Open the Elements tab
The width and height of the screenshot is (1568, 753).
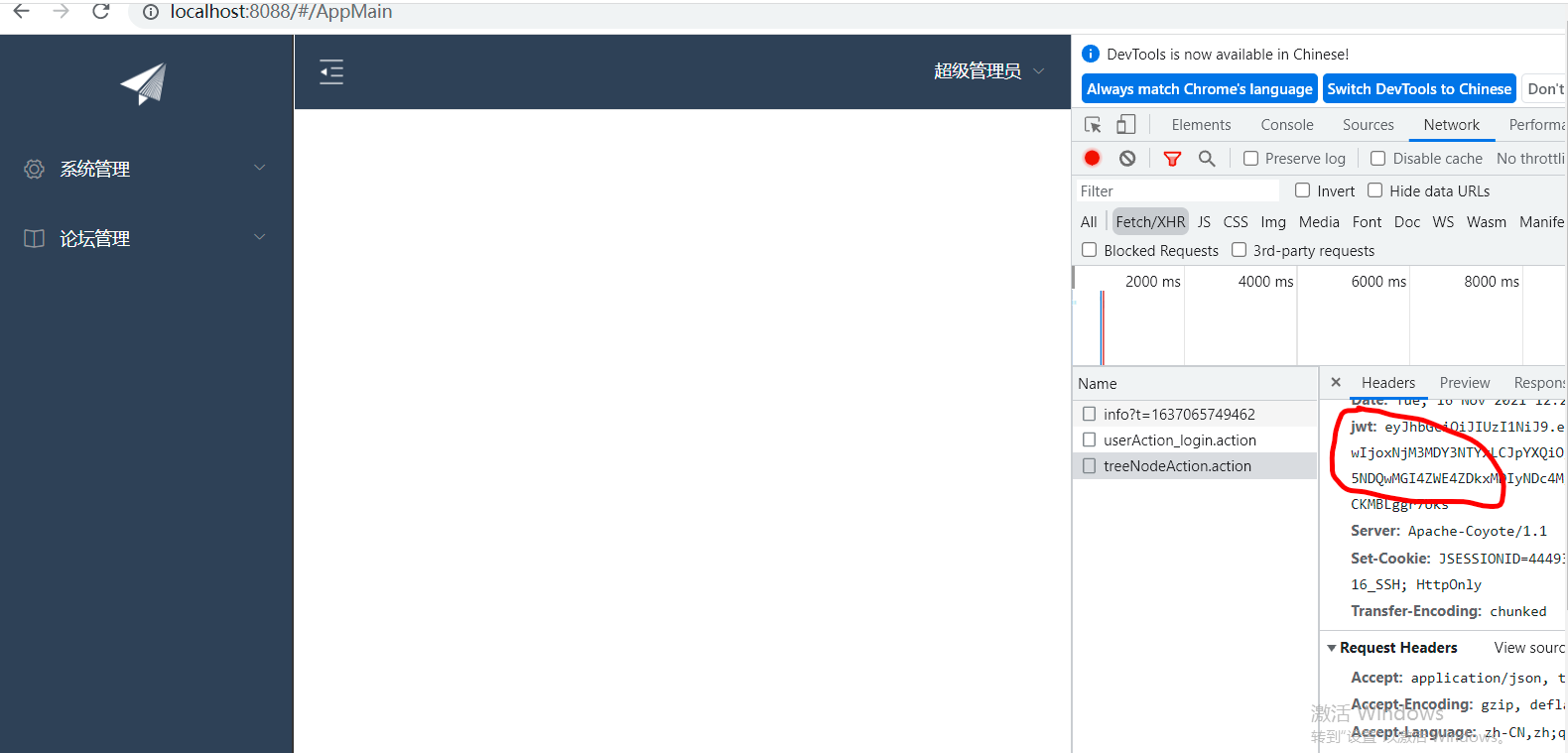tap(1201, 125)
